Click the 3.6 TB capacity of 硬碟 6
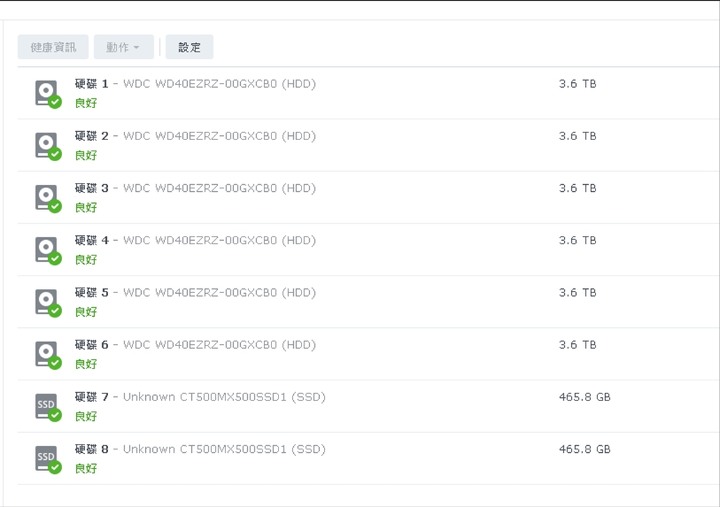Viewport: 720px width, 507px height. [x=577, y=345]
